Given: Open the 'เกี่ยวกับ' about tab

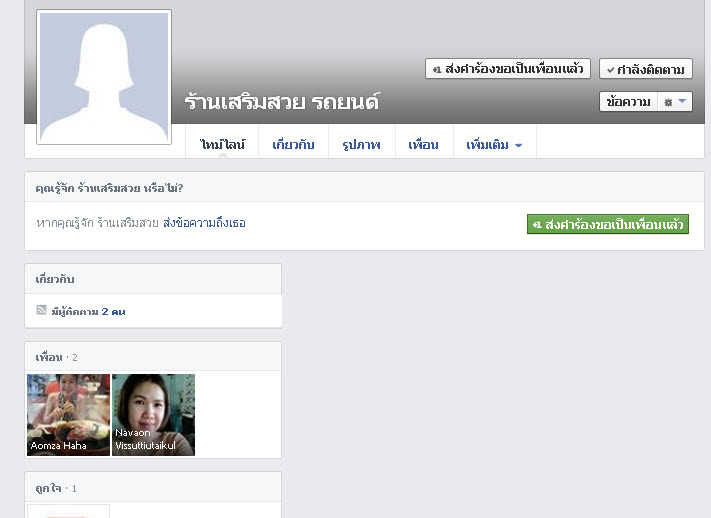Looking at the screenshot, I should pyautogui.click(x=293, y=145).
